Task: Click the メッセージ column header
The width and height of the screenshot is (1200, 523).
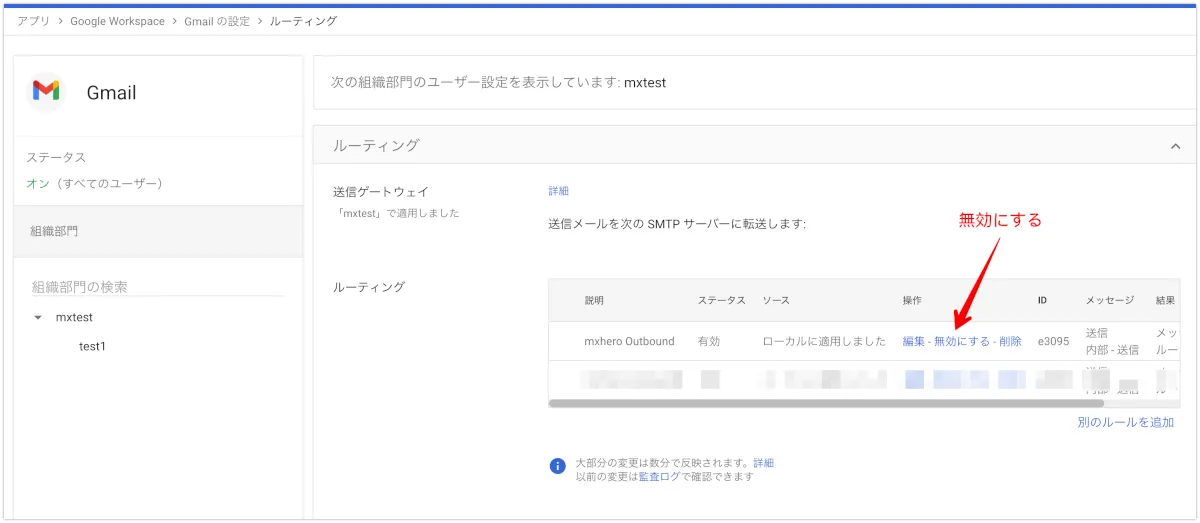Action: [x=1110, y=300]
